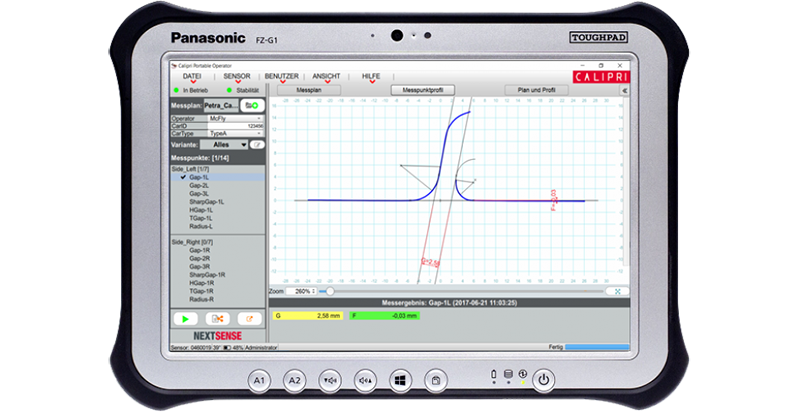Image resolution: width=800 pixels, height=412 pixels.
Task: Open the CarType dropdown showing TypeA
Action: 236,133
